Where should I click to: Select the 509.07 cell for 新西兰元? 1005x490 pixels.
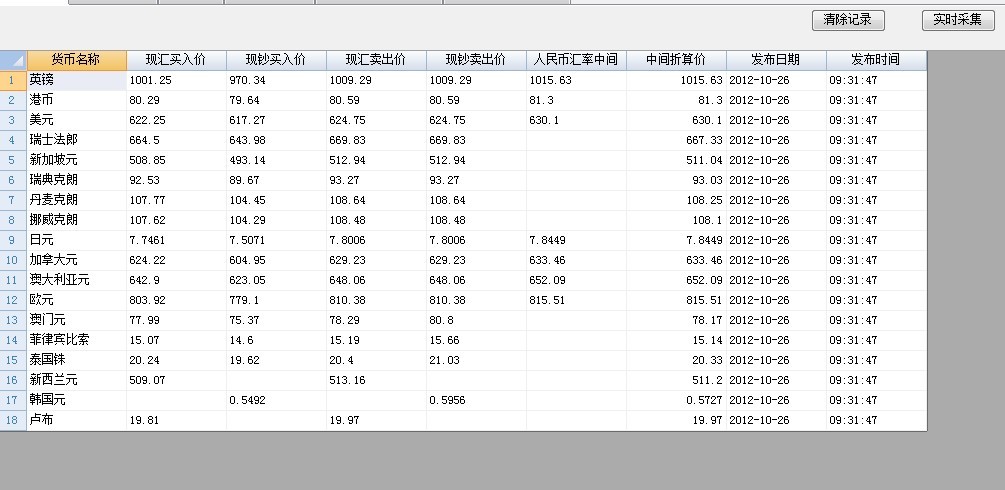[176, 380]
